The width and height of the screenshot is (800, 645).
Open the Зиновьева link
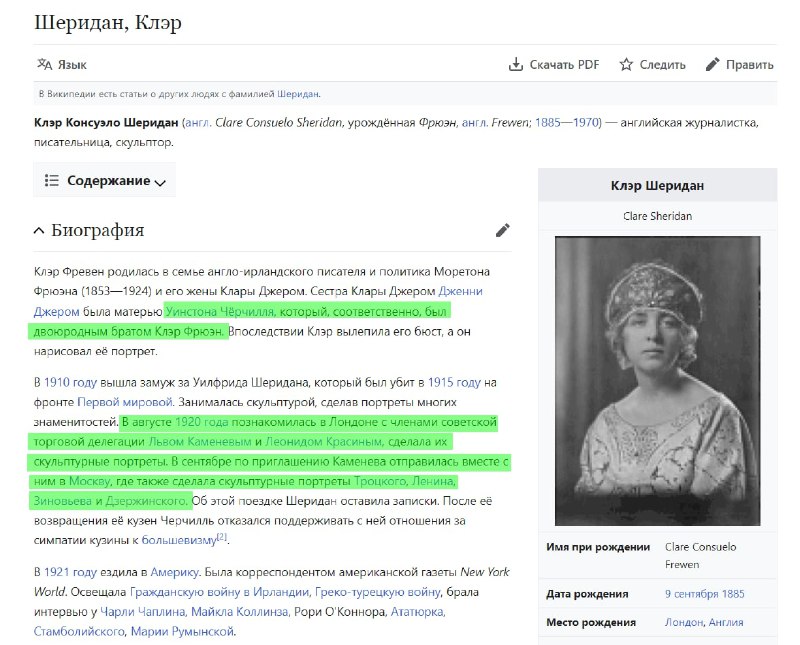tap(63, 501)
